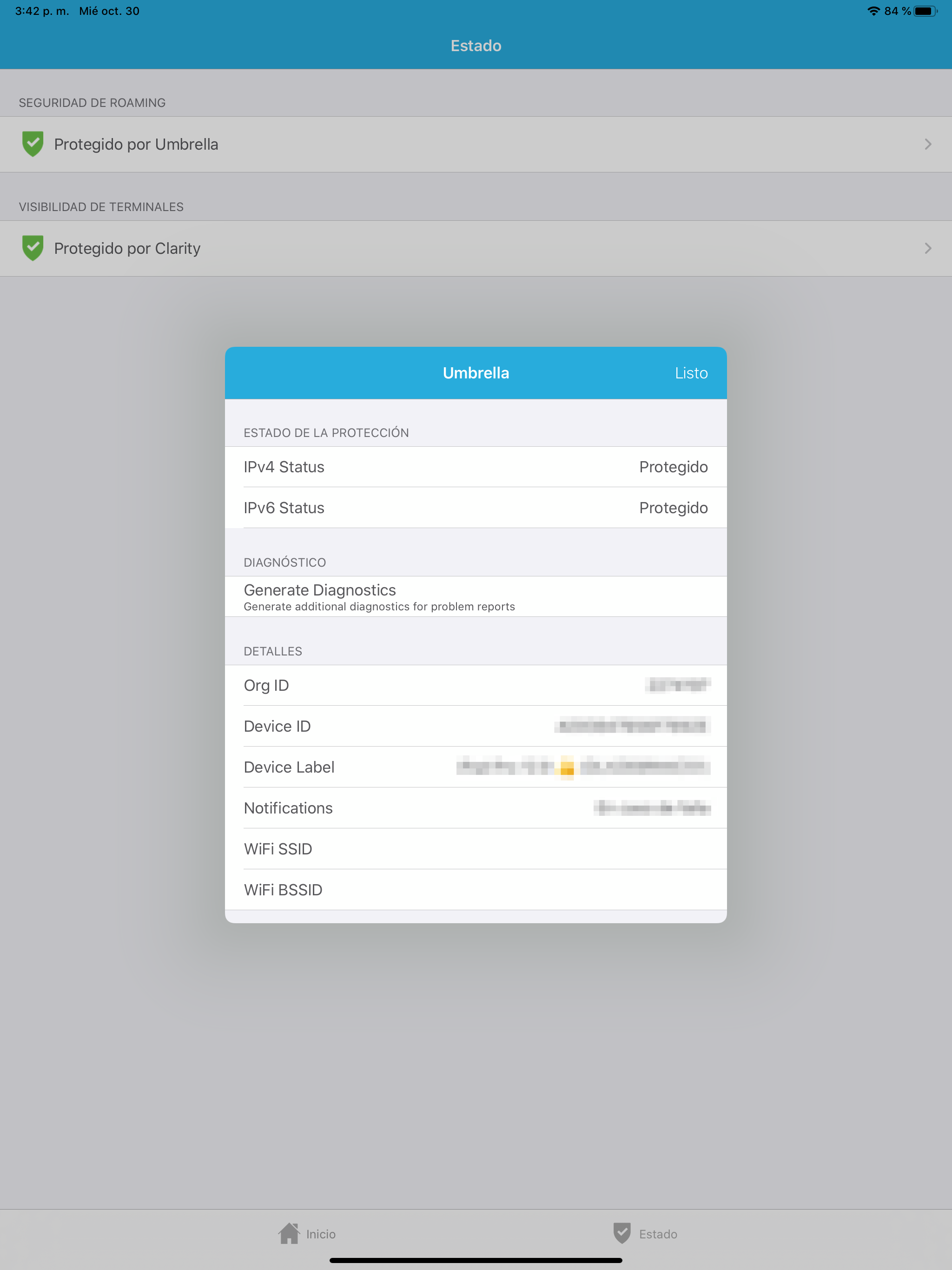Image resolution: width=952 pixels, height=1270 pixels.
Task: Select the IPv4 Status row
Action: [476, 467]
